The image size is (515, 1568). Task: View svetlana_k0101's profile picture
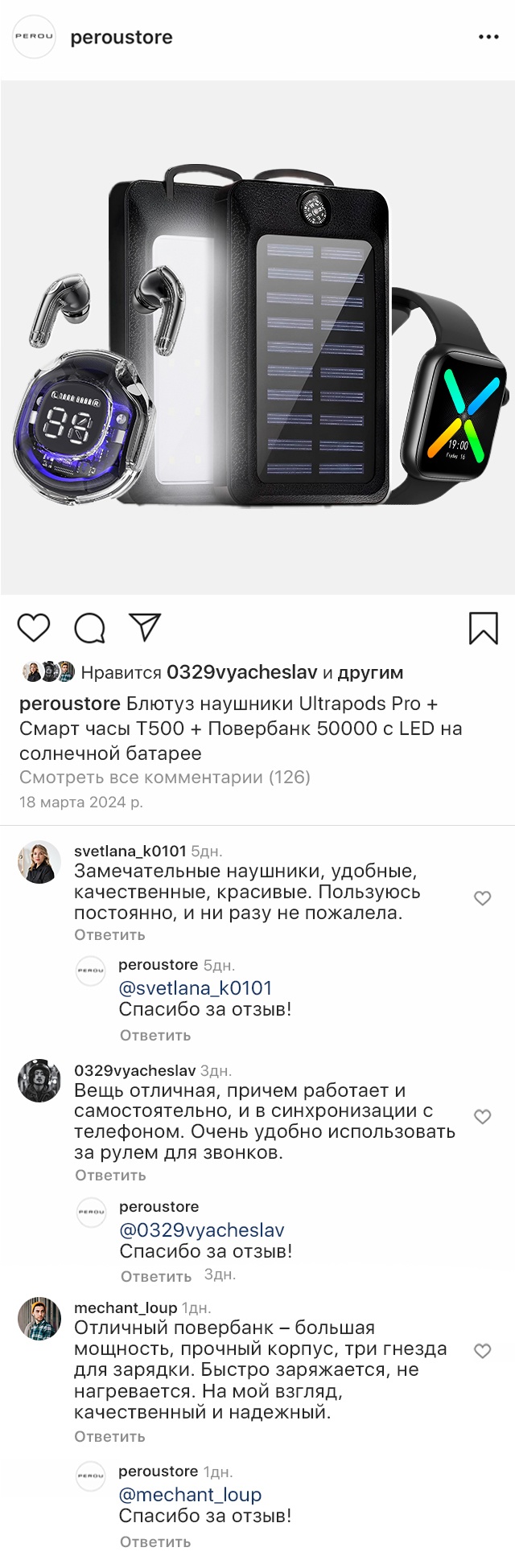point(39,863)
